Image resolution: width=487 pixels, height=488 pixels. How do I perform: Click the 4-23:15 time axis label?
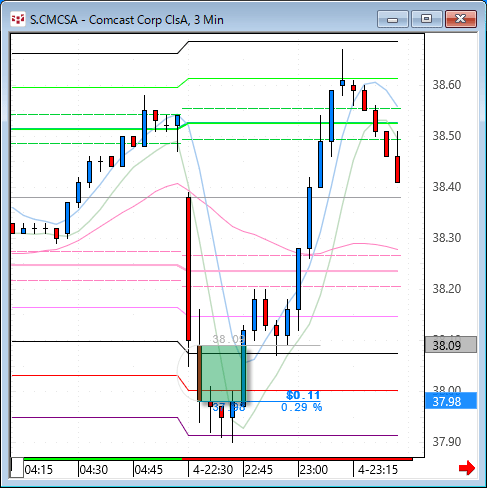pos(378,470)
